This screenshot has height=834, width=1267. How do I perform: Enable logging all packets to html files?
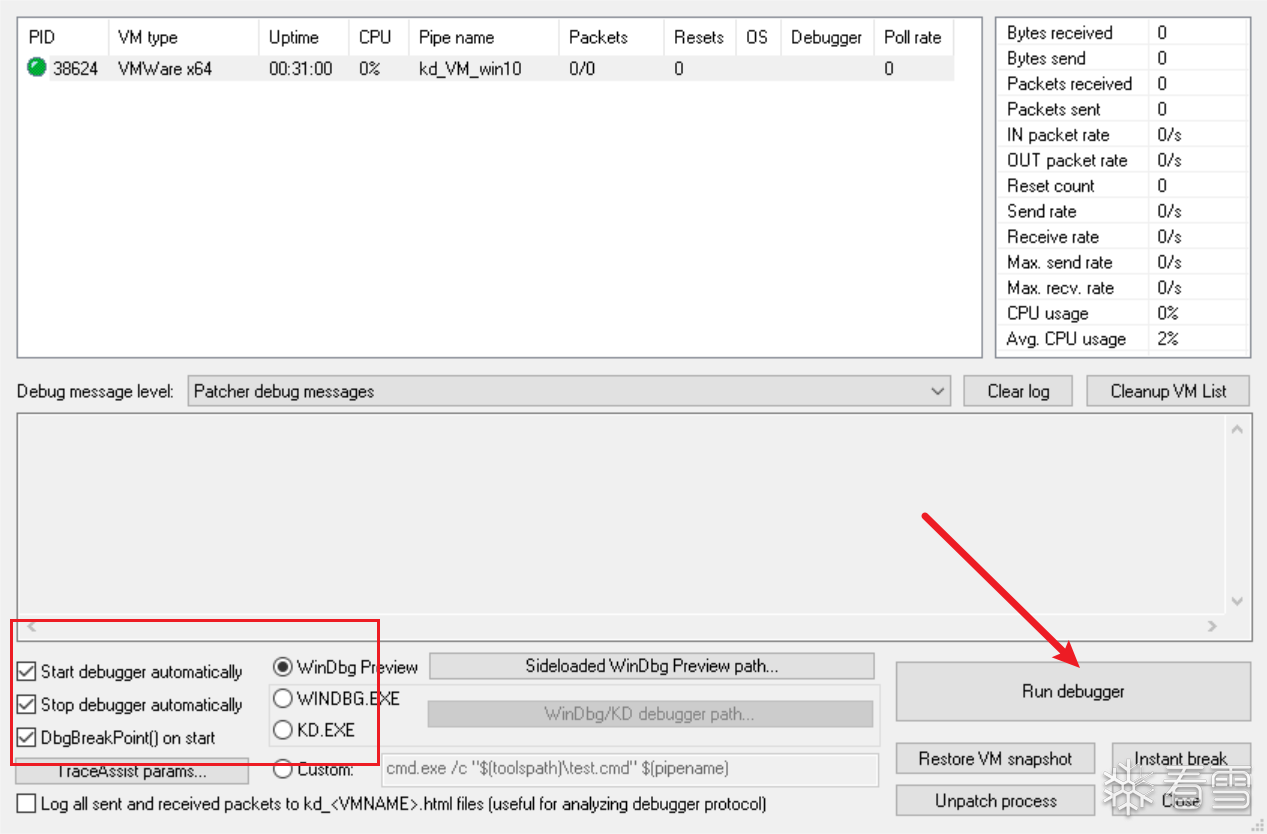coord(26,804)
